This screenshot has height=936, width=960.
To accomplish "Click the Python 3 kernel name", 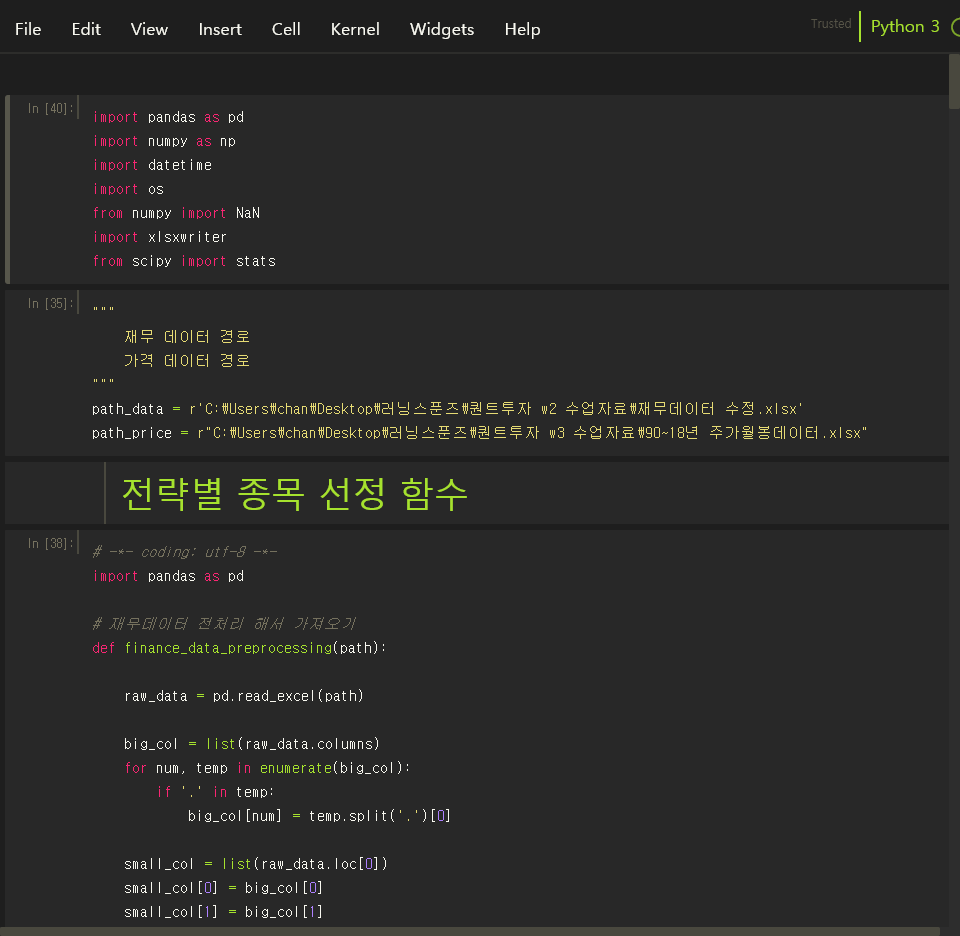I will (905, 26).
